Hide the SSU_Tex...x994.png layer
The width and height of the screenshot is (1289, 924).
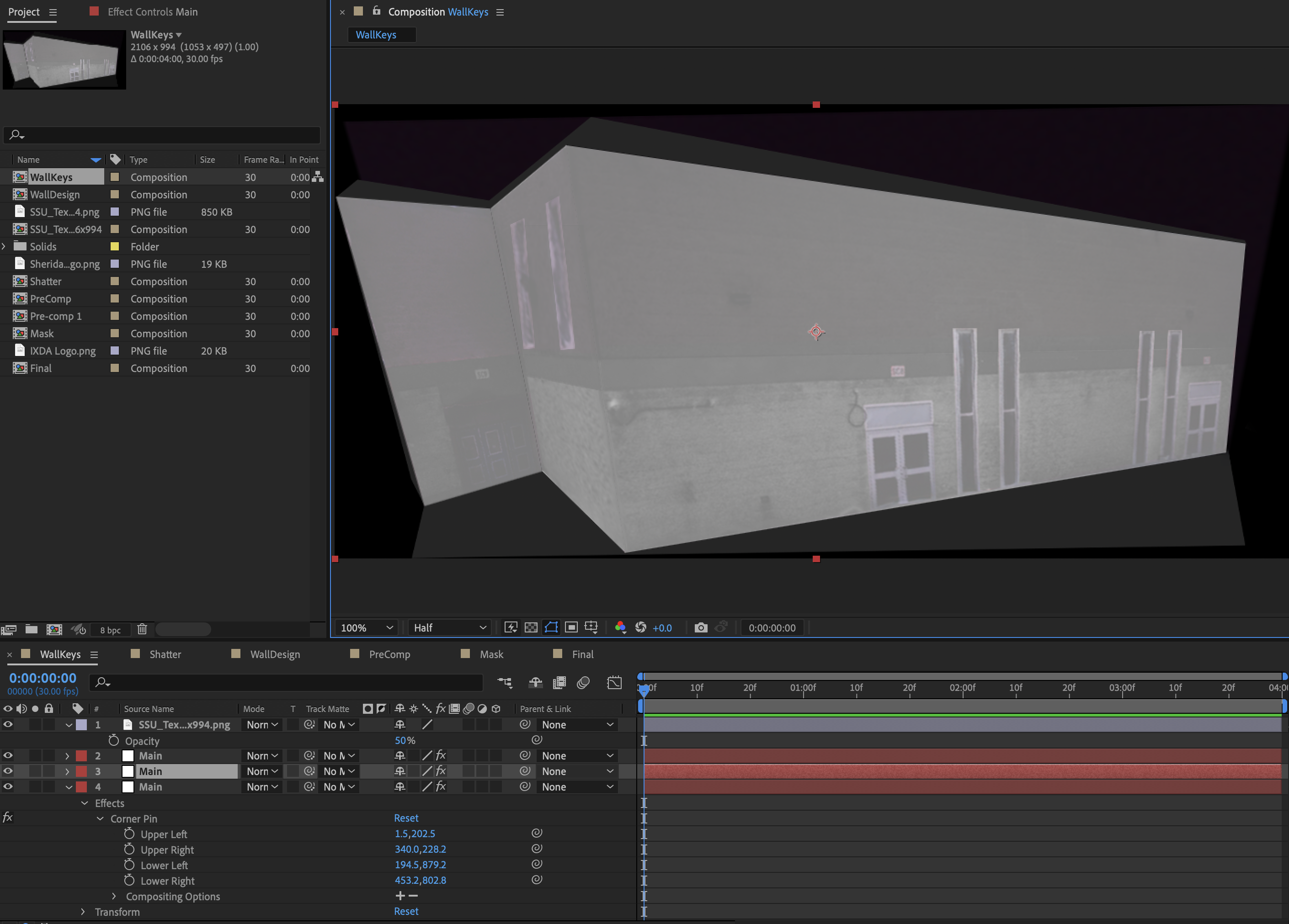coord(8,725)
